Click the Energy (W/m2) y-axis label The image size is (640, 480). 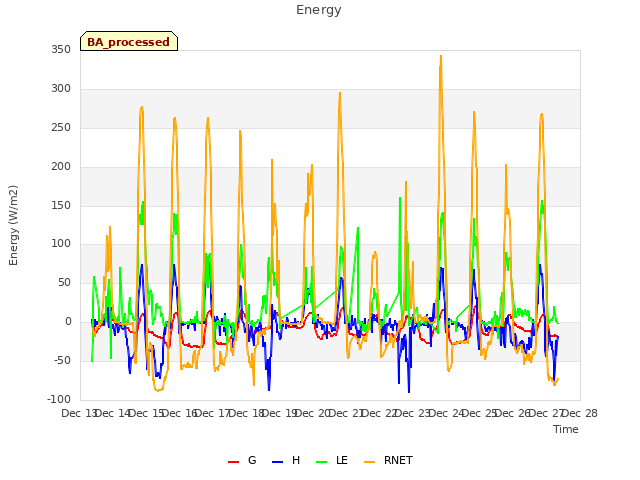point(13,225)
